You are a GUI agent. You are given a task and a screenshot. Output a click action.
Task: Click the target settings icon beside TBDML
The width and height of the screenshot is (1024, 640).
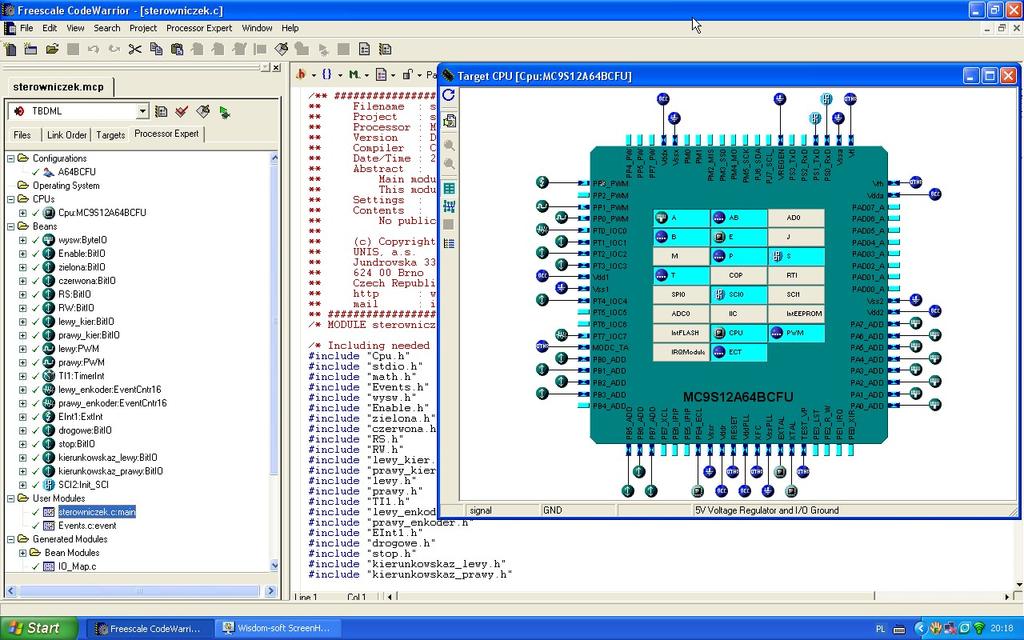click(x=161, y=112)
